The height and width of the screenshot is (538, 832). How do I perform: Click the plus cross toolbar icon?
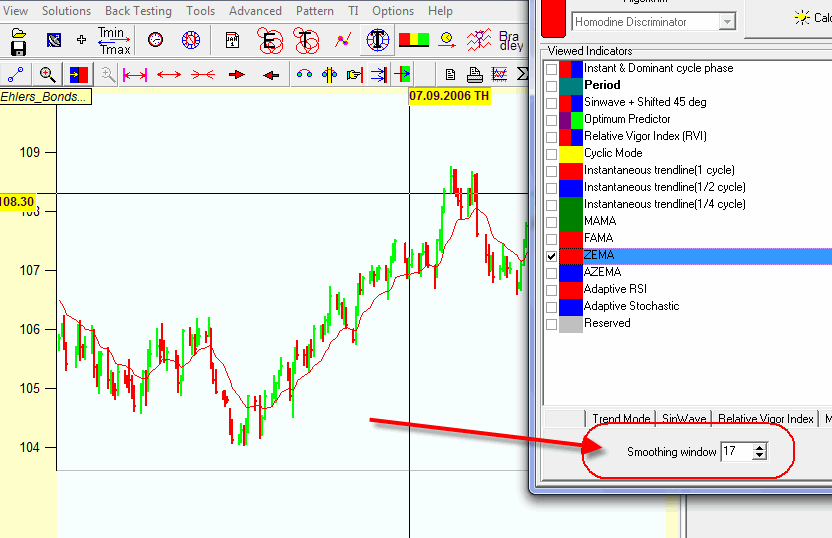(81, 40)
